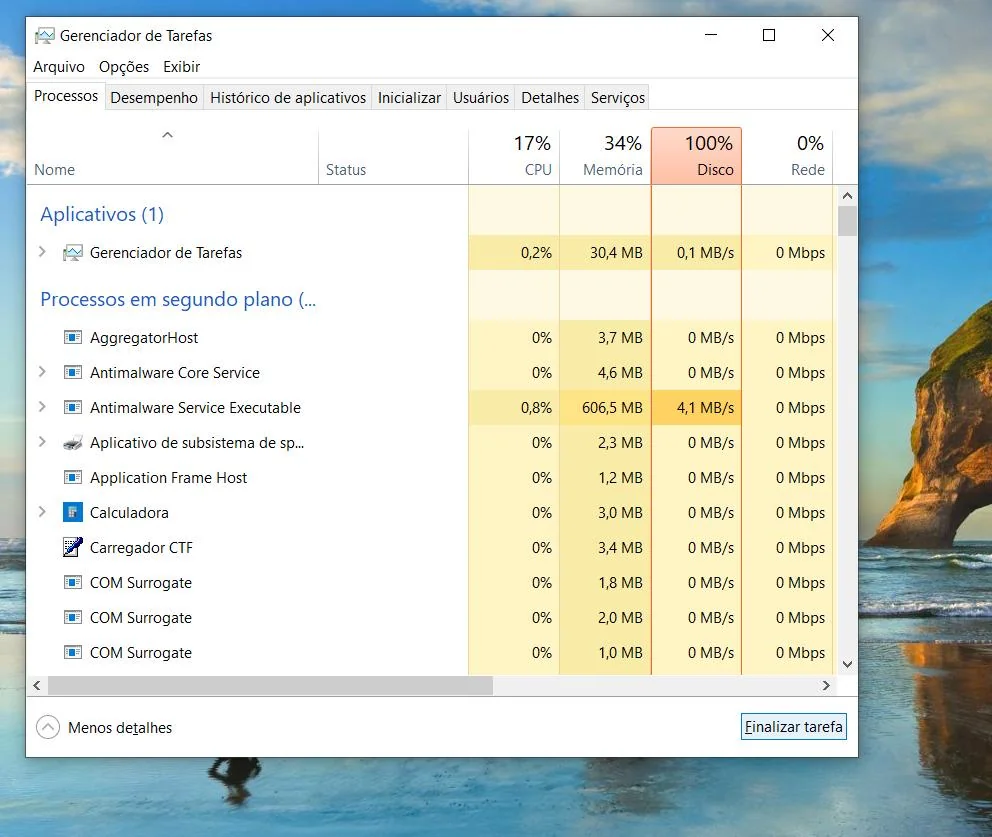Click the vertical scrollbar thumb

848,221
